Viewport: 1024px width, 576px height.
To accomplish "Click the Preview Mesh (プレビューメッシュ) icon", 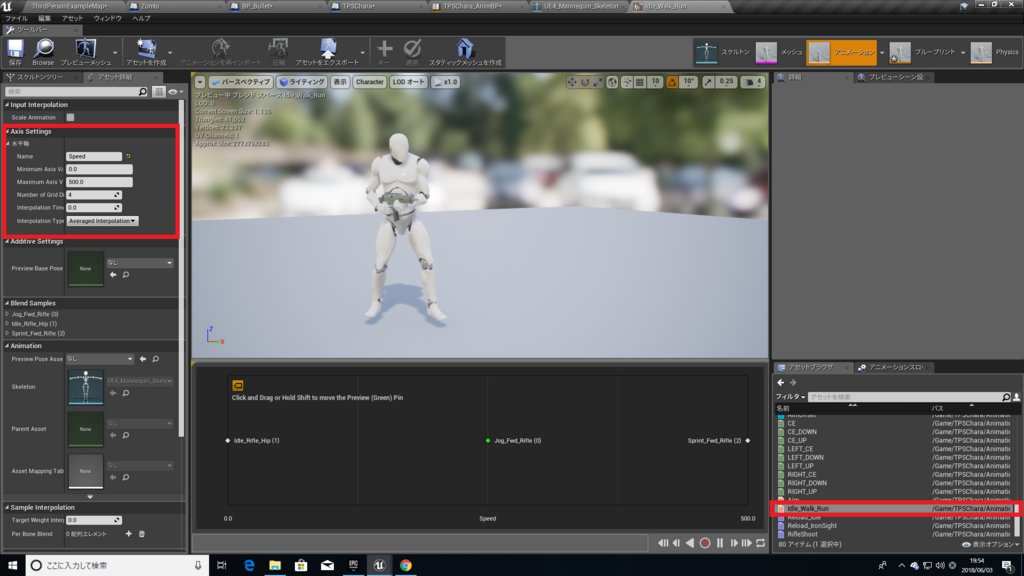I will click(x=86, y=48).
